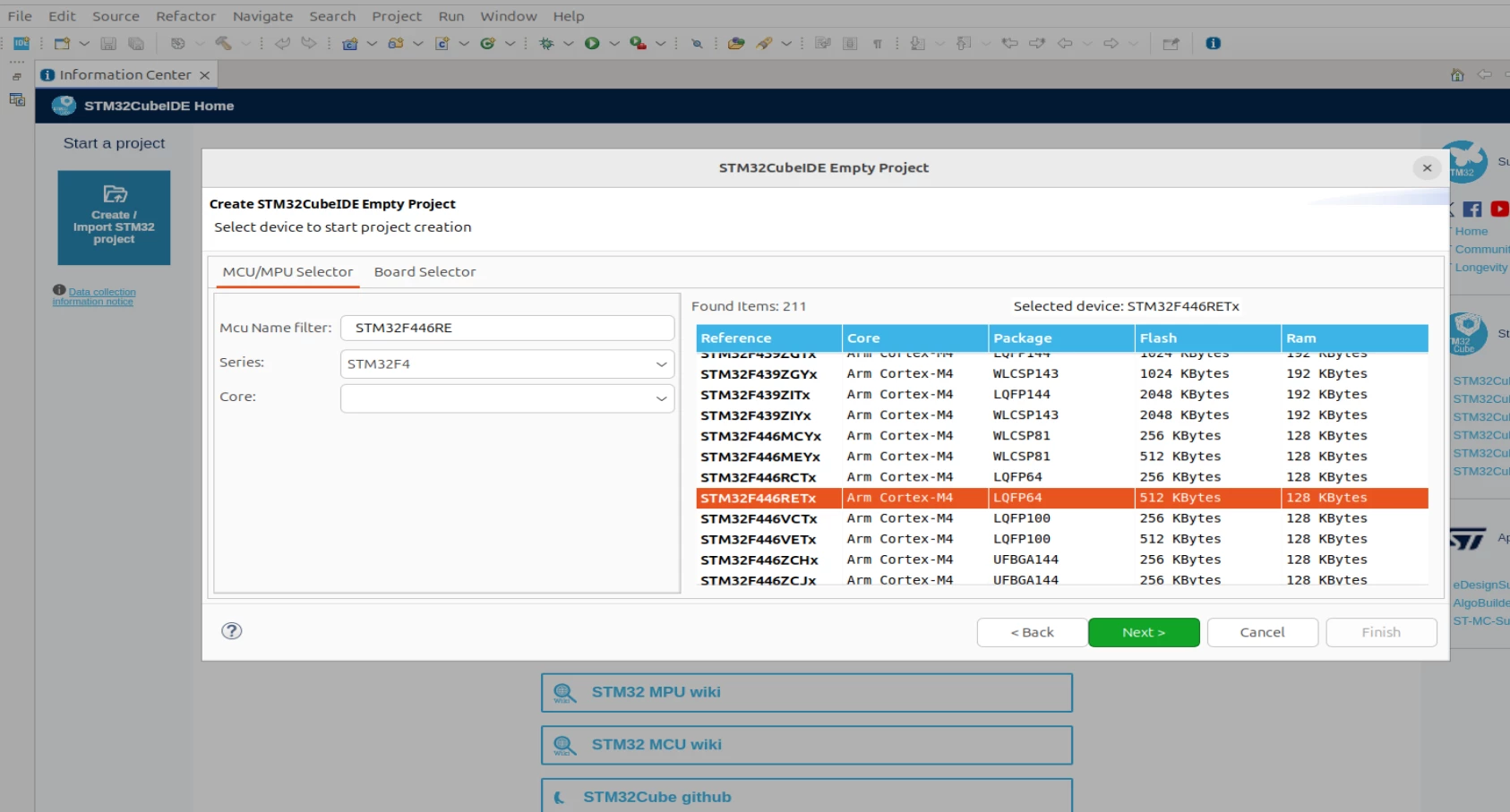The height and width of the screenshot is (812, 1510).
Task: Click the help question mark in dialog
Action: pos(232,631)
